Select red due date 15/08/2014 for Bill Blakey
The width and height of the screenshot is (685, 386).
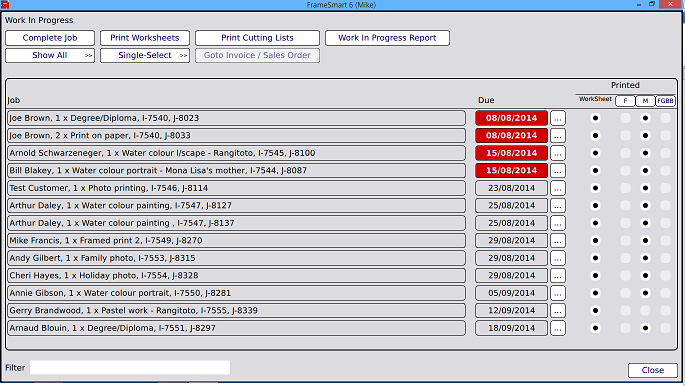[x=512, y=171]
